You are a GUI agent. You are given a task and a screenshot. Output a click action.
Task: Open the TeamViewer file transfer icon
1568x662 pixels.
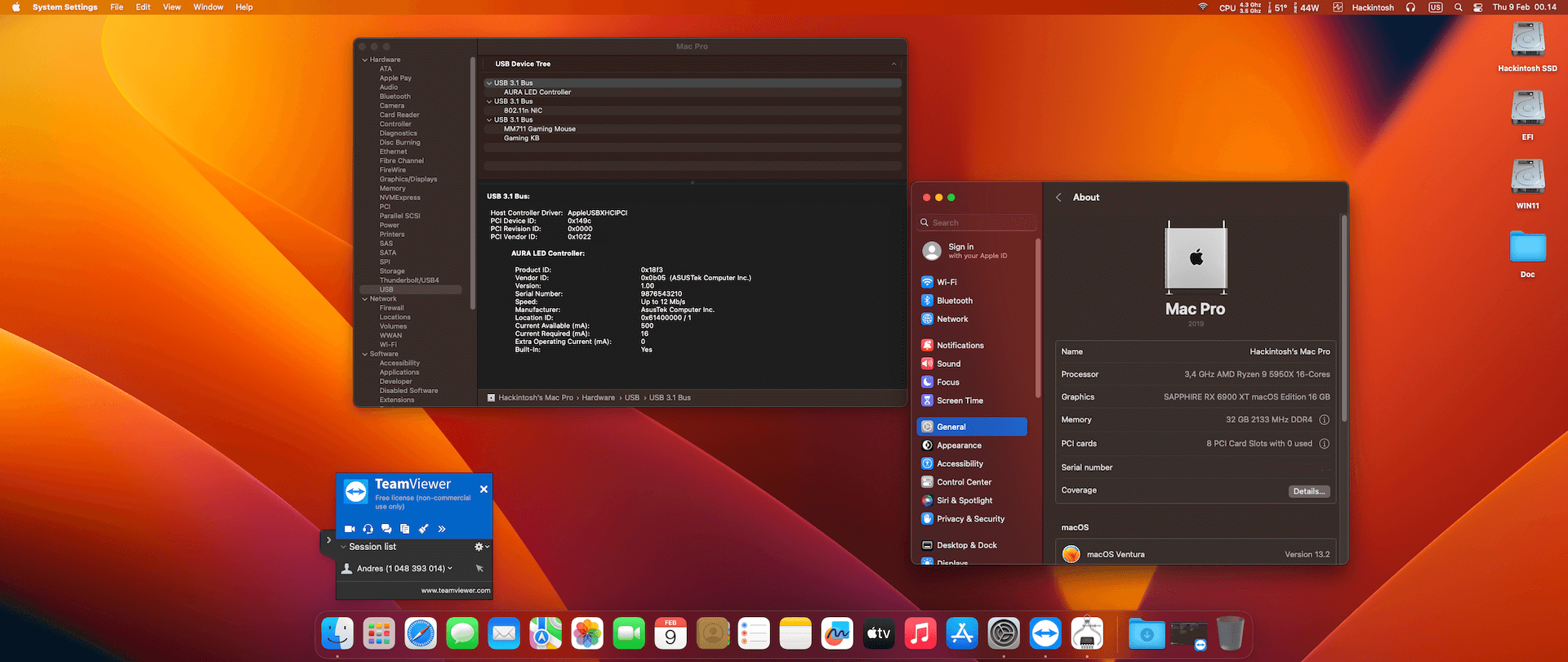coord(404,529)
